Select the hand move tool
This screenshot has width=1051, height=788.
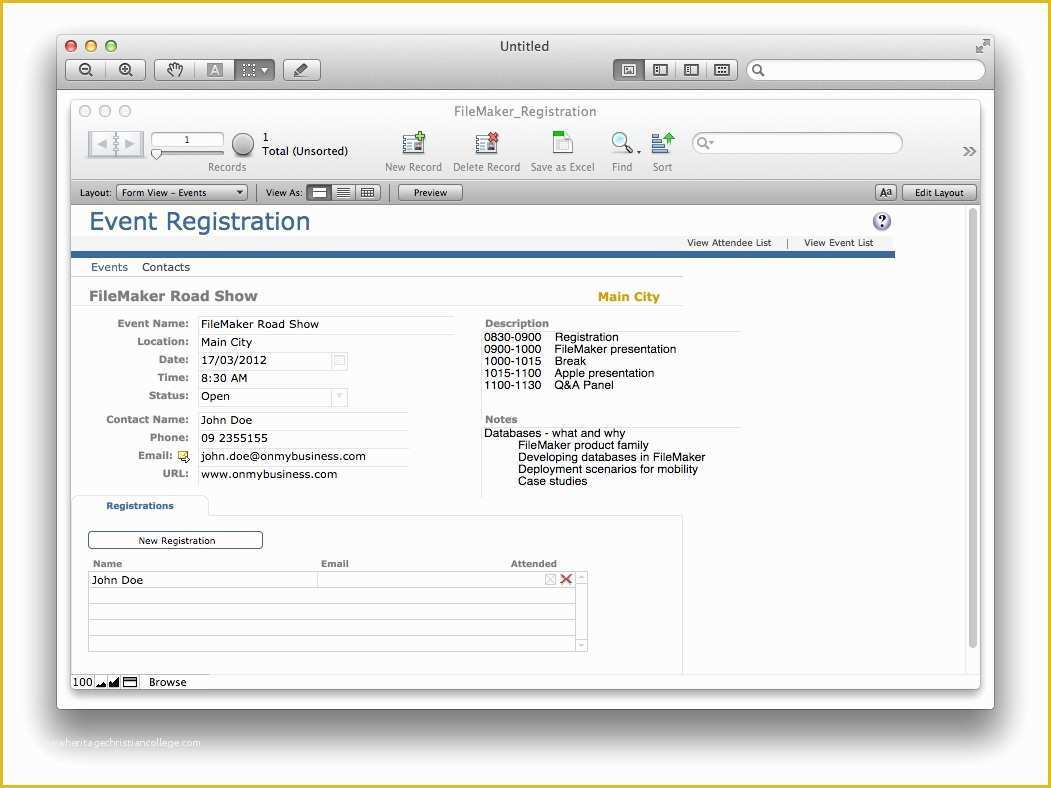174,70
